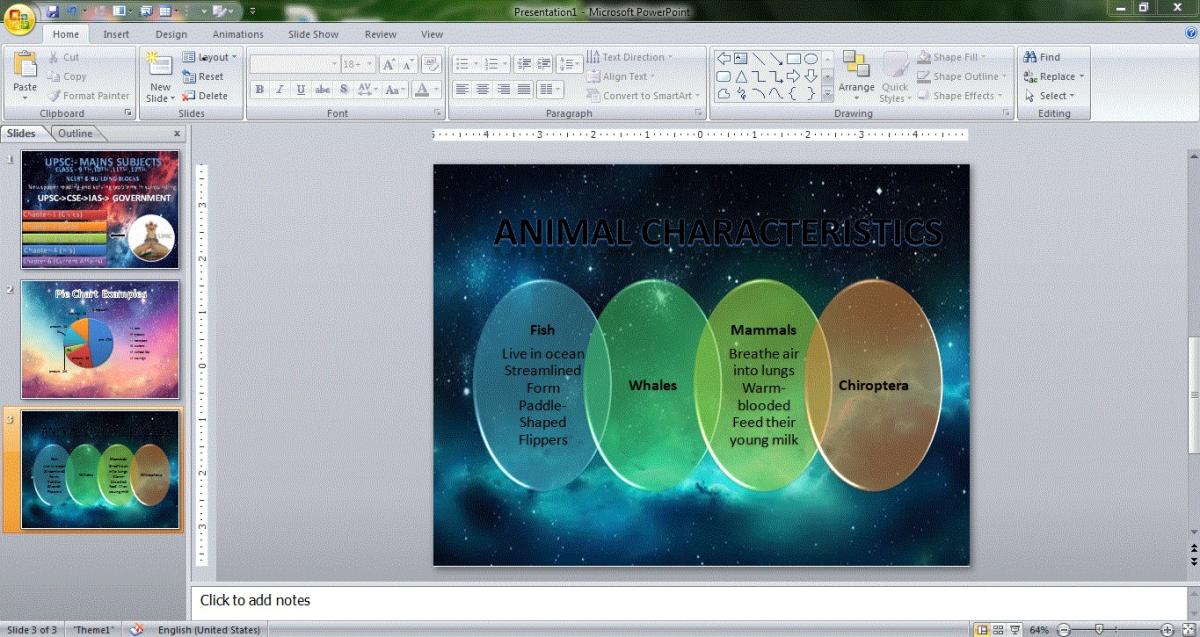Select the Pie Chart Examples slide thumbnail
Viewport: 1200px width, 637px height.
point(100,339)
